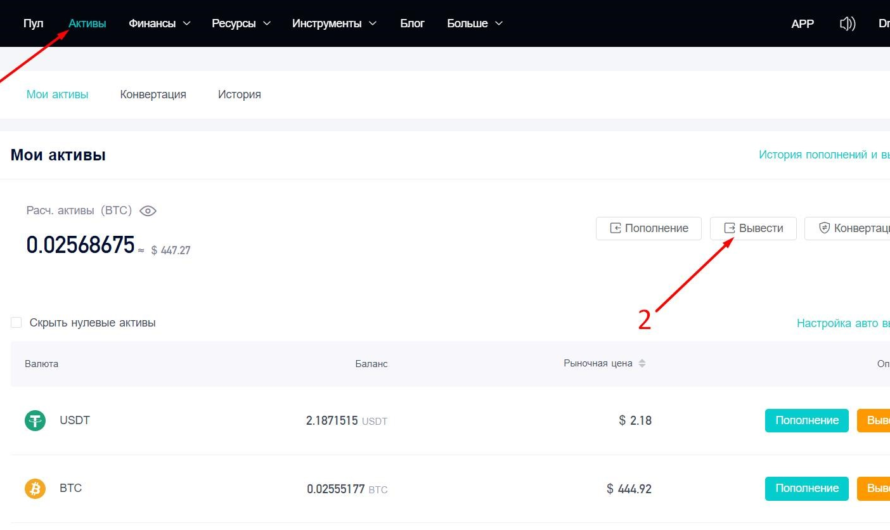The width and height of the screenshot is (890, 530).
Task: Switch to the Конвертация tab
Action: pyautogui.click(x=153, y=94)
